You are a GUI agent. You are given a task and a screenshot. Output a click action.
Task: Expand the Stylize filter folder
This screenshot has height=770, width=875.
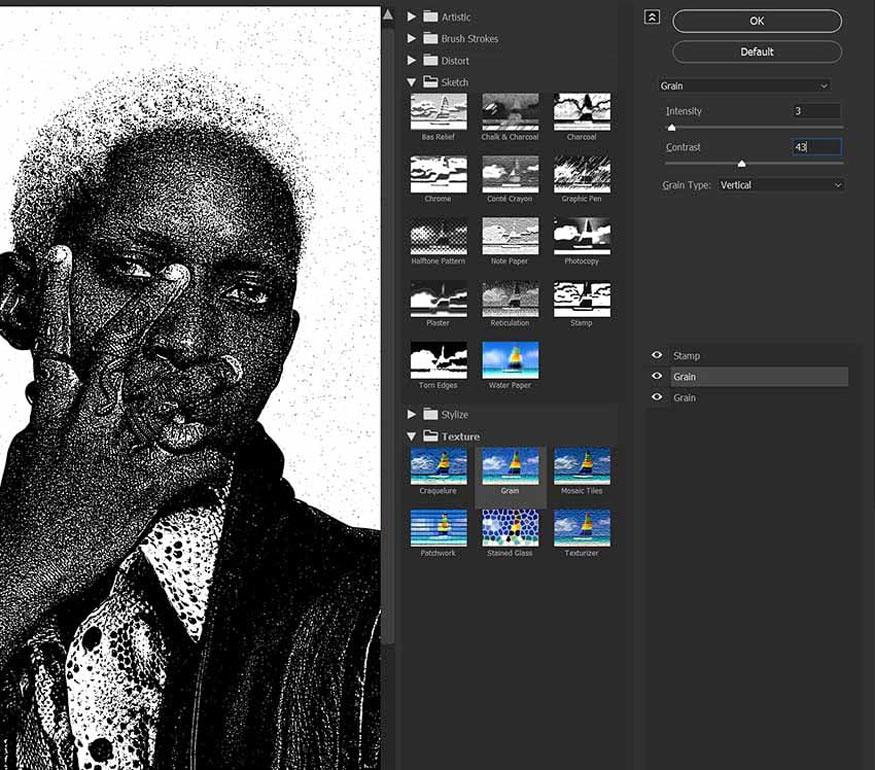(x=411, y=414)
